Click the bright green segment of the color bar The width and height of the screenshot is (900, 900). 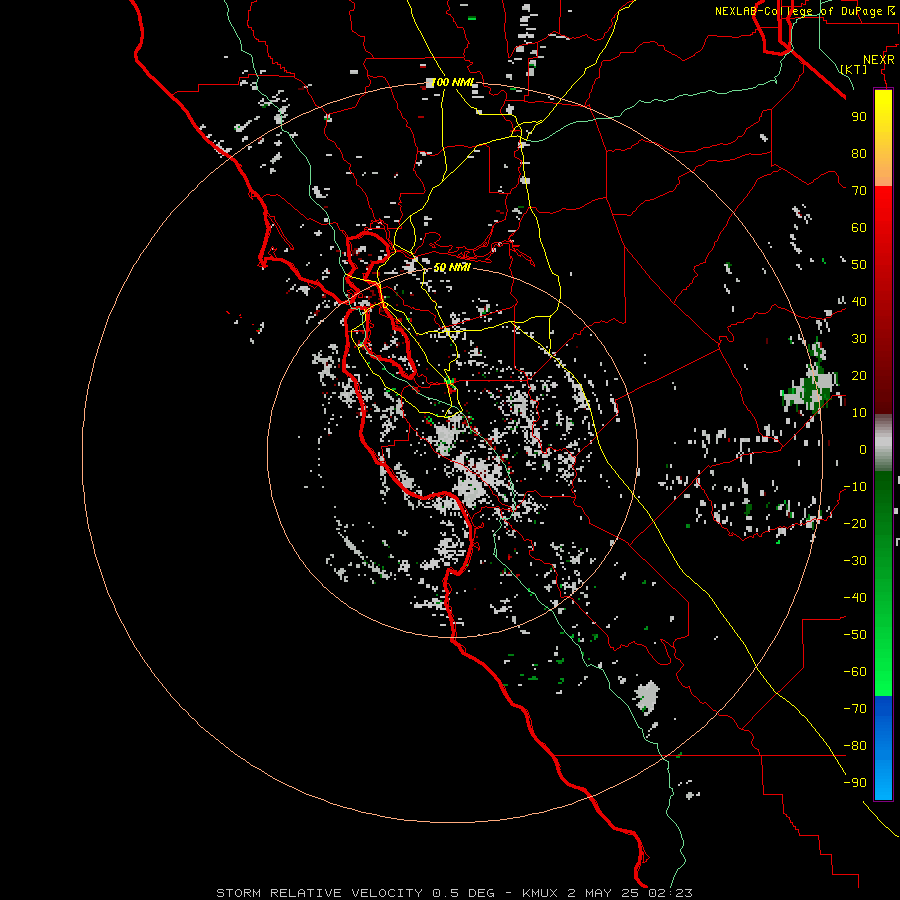click(x=883, y=660)
